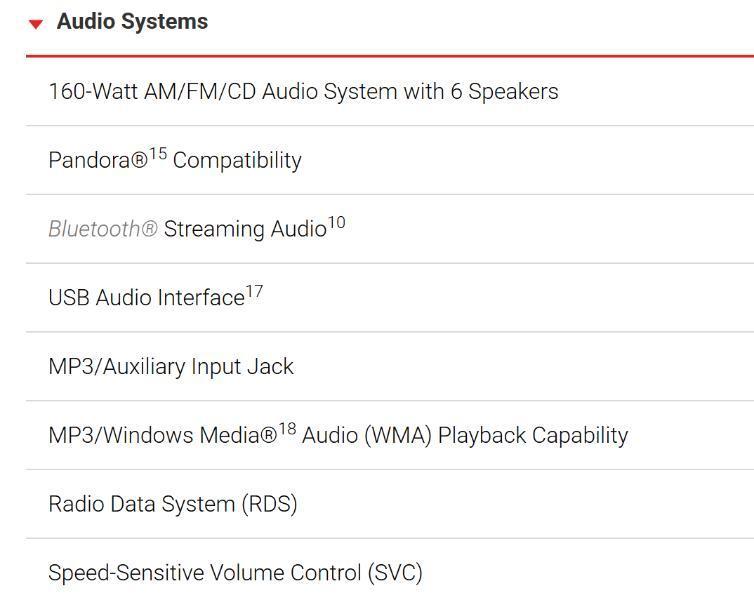Select the Speed-Sensitive Volume Control row
Viewport: 754px width, 600px height.
(235, 574)
